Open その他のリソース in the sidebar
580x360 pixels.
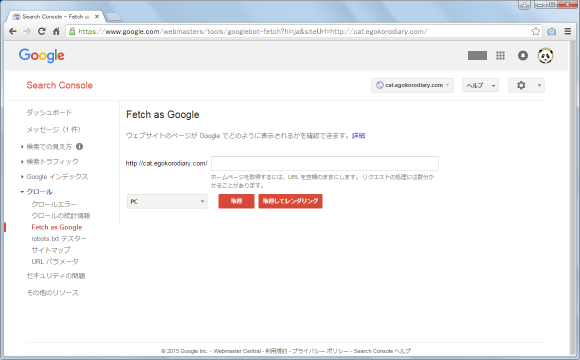(53, 293)
